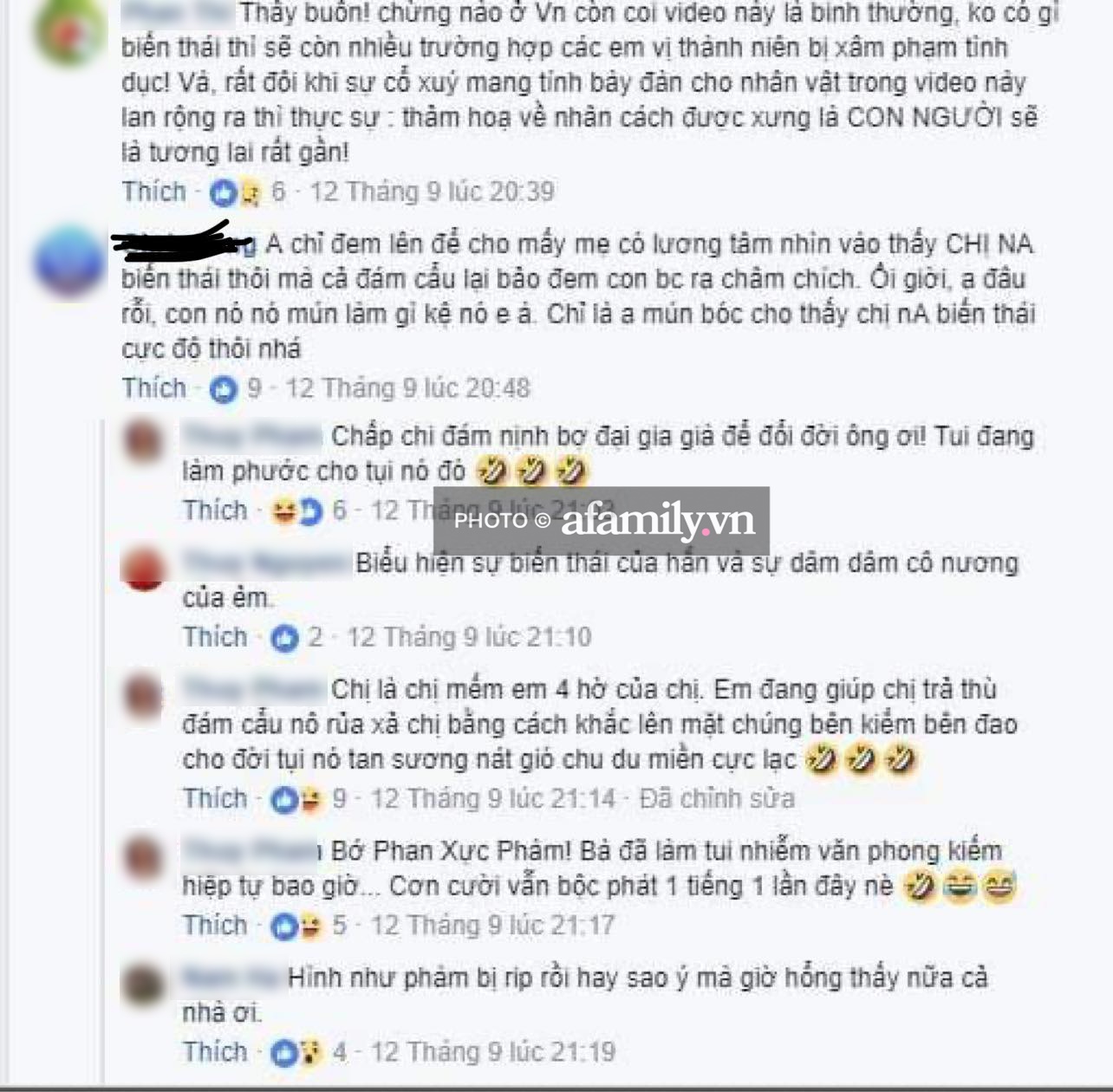The width and height of the screenshot is (1113, 1092).
Task: Like the reply posted at 21:17
Action: pyautogui.click(x=215, y=925)
